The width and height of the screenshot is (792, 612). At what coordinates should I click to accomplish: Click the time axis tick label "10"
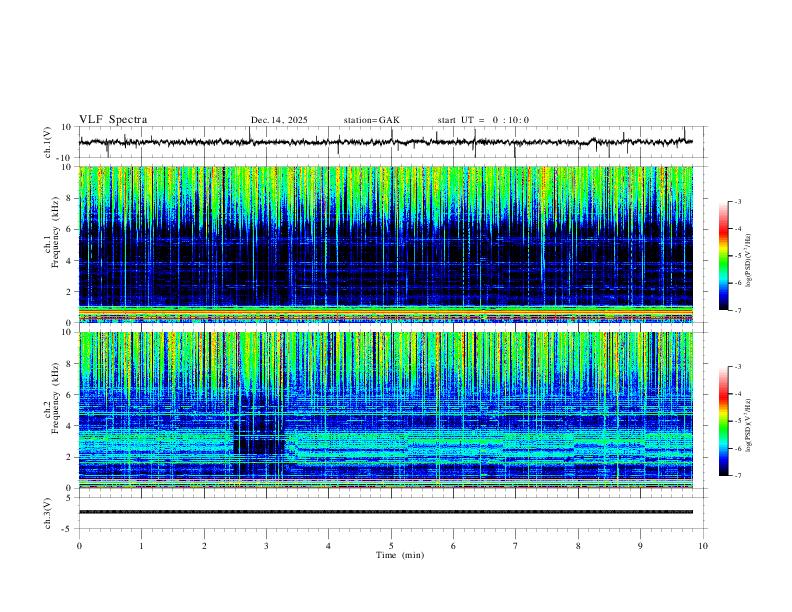[x=703, y=546]
